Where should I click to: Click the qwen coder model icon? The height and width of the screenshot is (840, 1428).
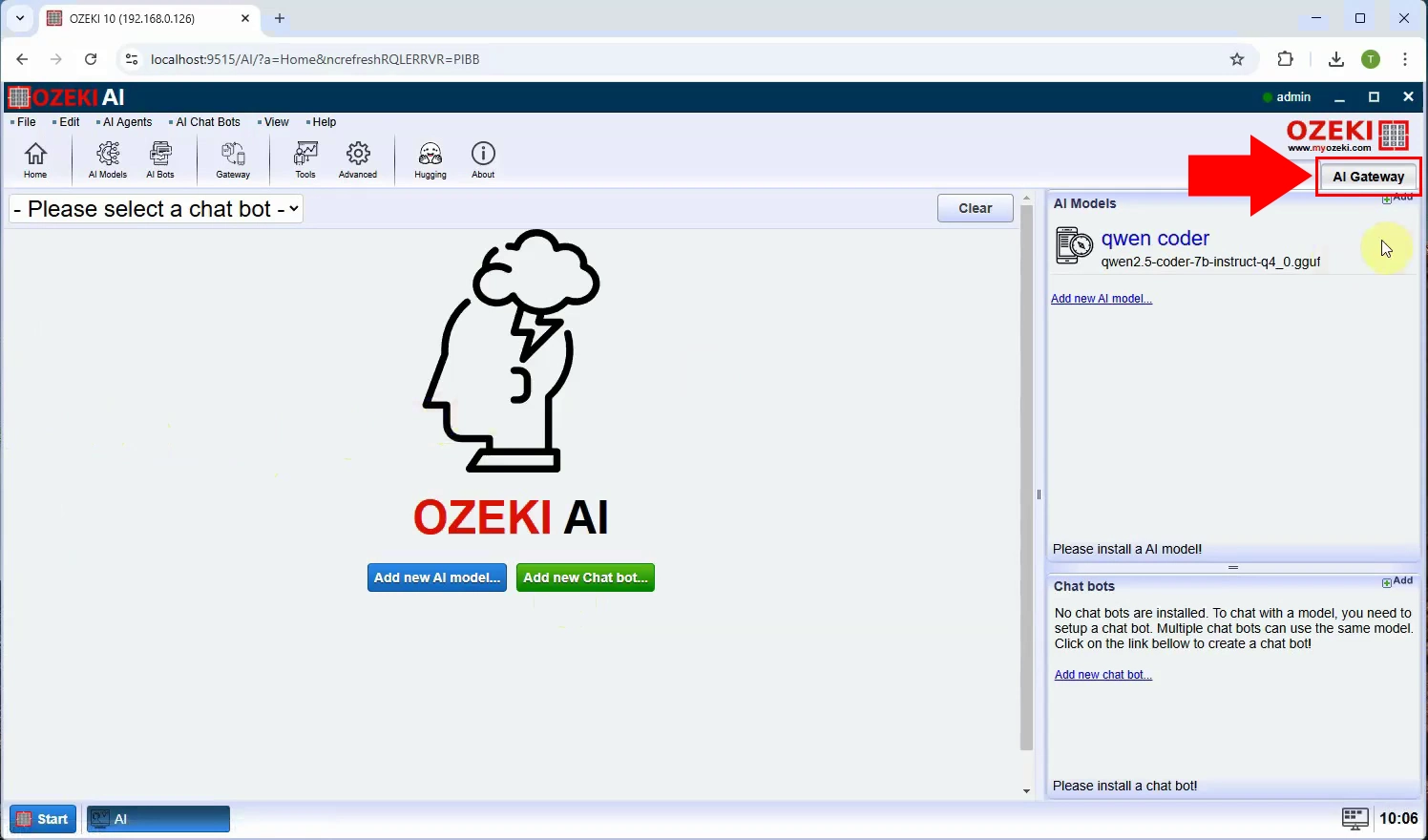pyautogui.click(x=1074, y=245)
